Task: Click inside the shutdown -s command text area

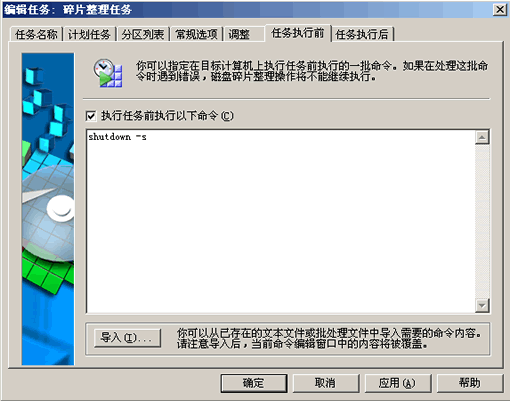Action: coord(281,221)
